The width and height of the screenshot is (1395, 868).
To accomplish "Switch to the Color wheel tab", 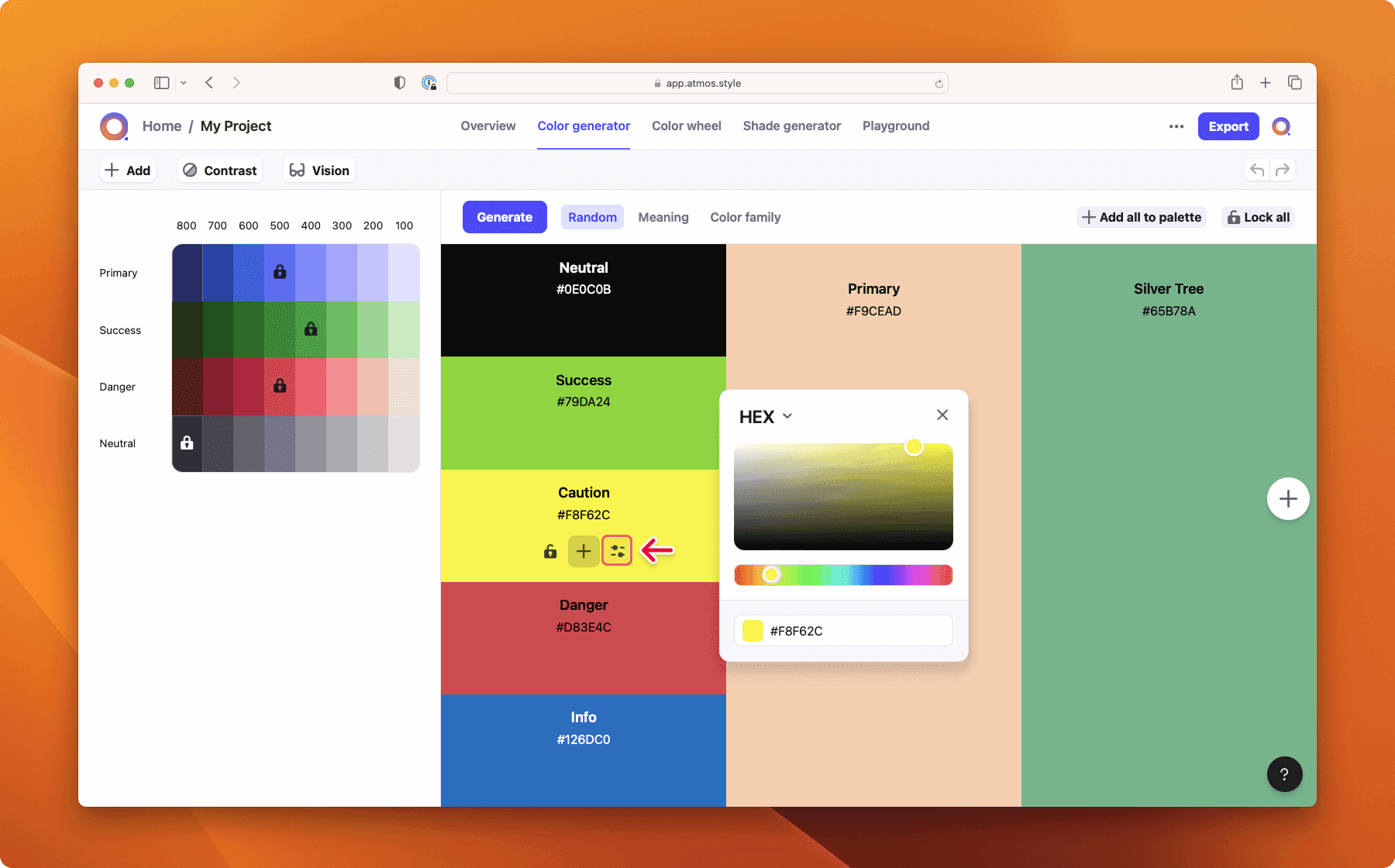I will [x=686, y=126].
